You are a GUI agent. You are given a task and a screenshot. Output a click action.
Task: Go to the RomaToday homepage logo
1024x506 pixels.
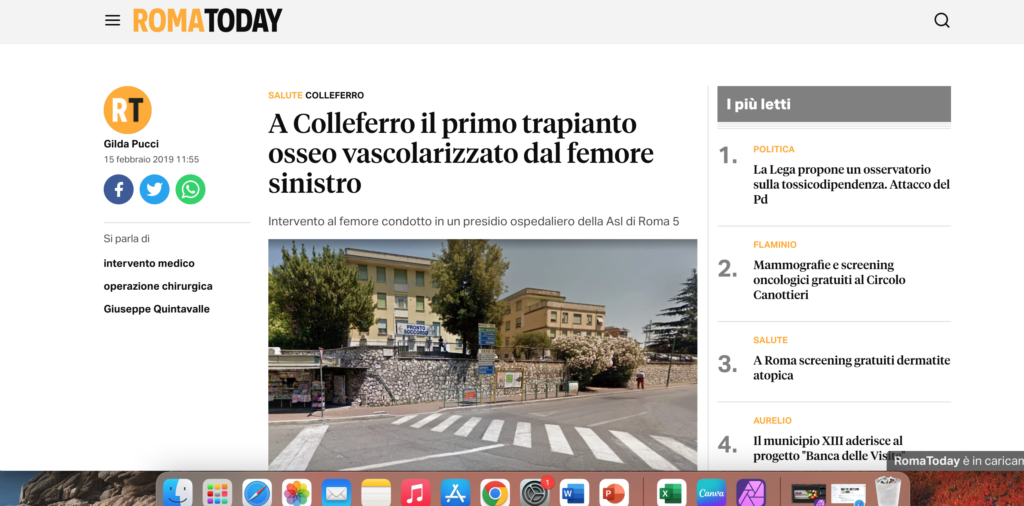pyautogui.click(x=208, y=20)
